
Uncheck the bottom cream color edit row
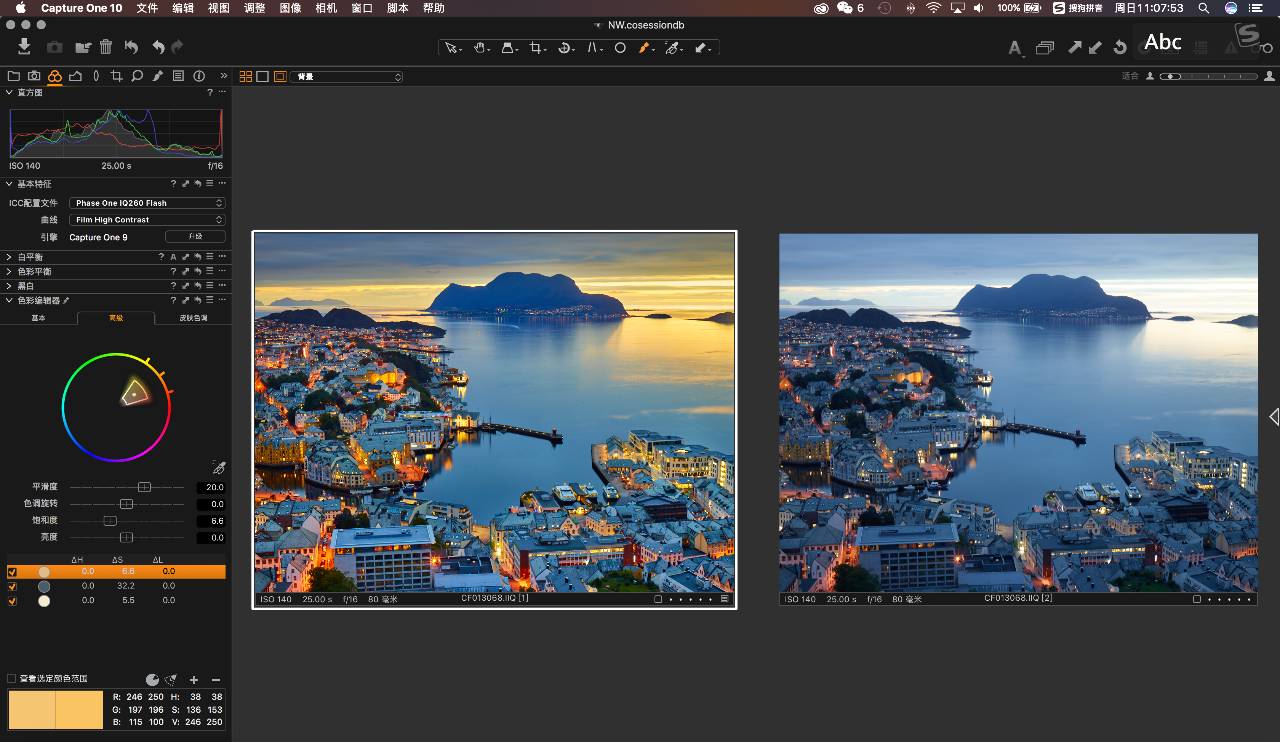coord(13,601)
